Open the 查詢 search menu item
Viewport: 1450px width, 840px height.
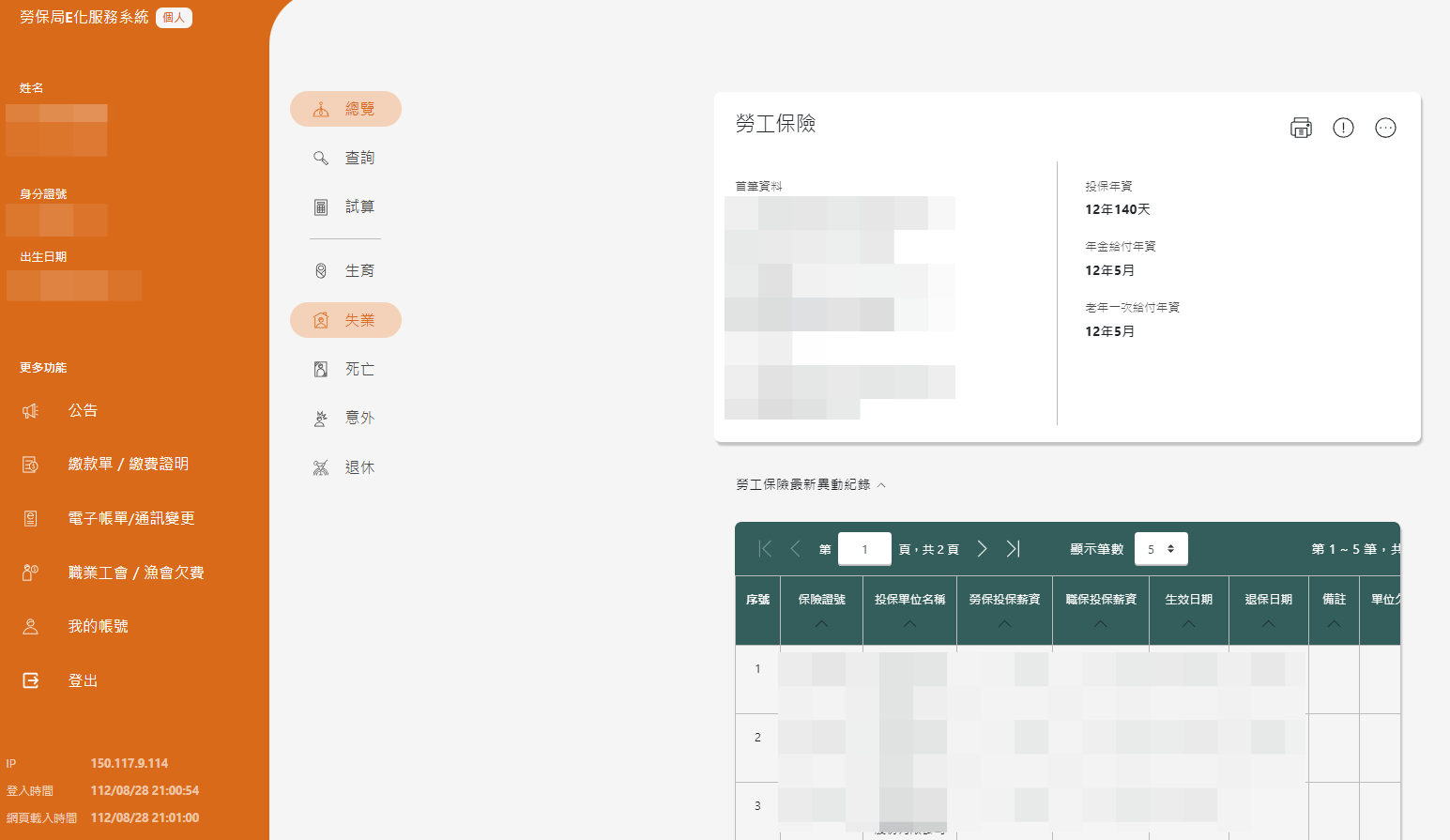click(x=345, y=158)
